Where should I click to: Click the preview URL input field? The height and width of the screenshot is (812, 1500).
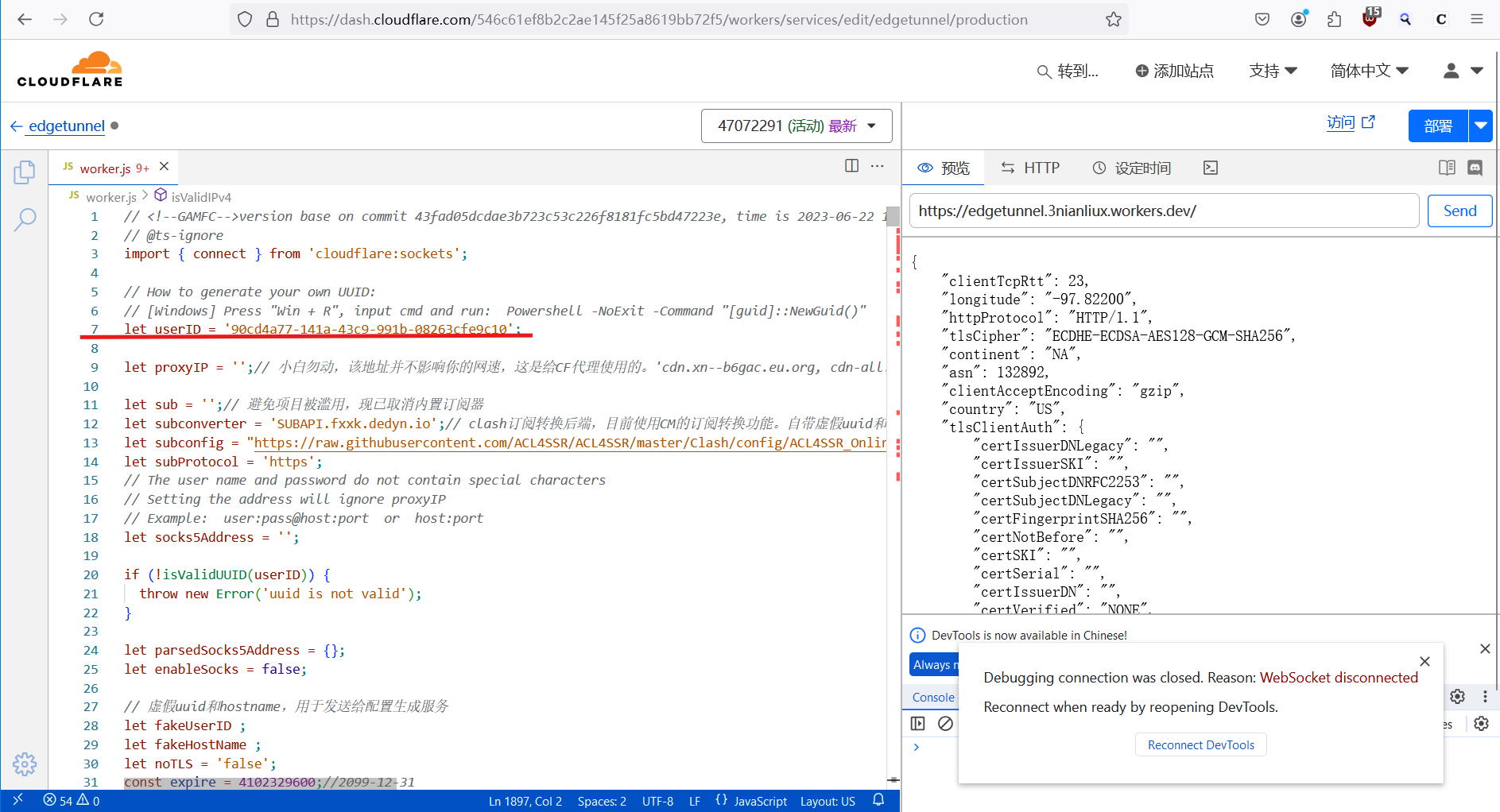point(1164,211)
